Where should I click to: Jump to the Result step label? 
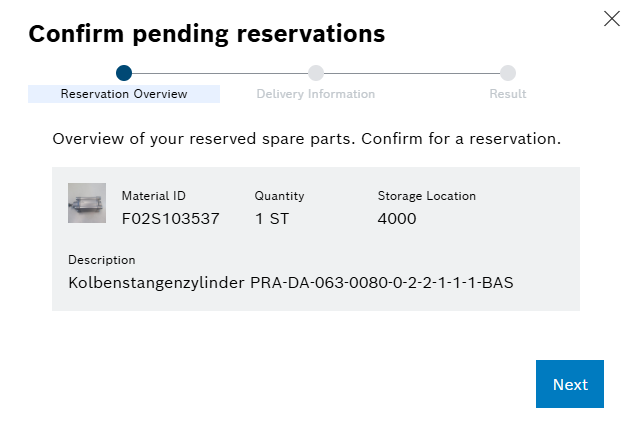pyautogui.click(x=508, y=94)
